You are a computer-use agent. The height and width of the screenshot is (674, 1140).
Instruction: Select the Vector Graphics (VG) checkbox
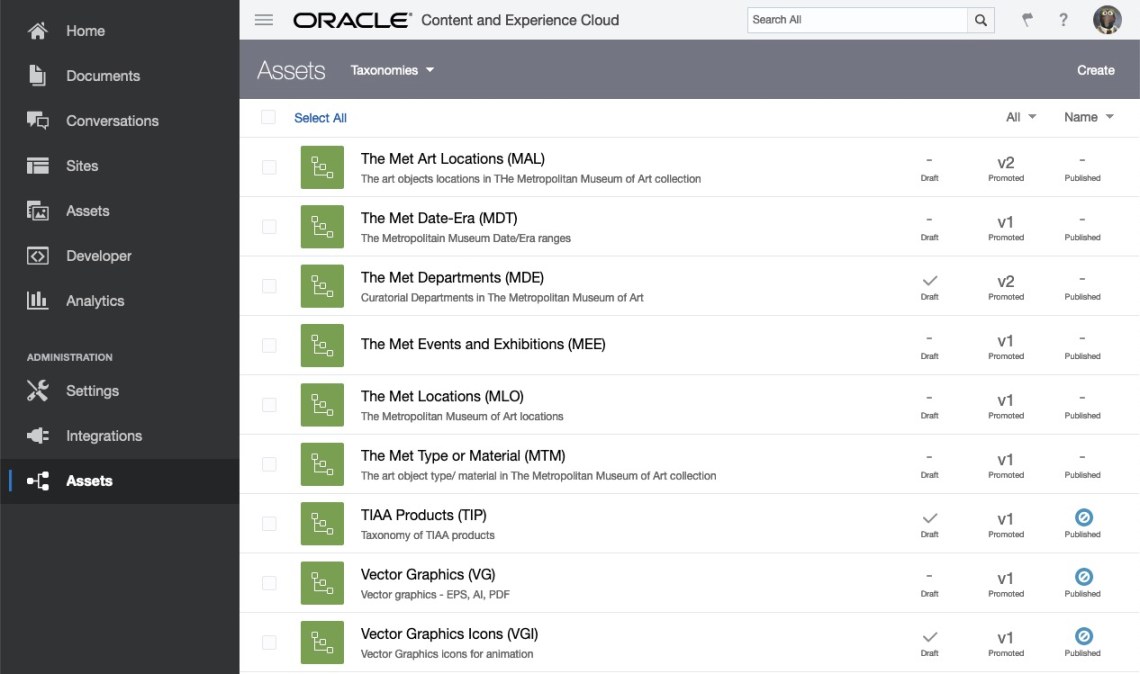269,583
